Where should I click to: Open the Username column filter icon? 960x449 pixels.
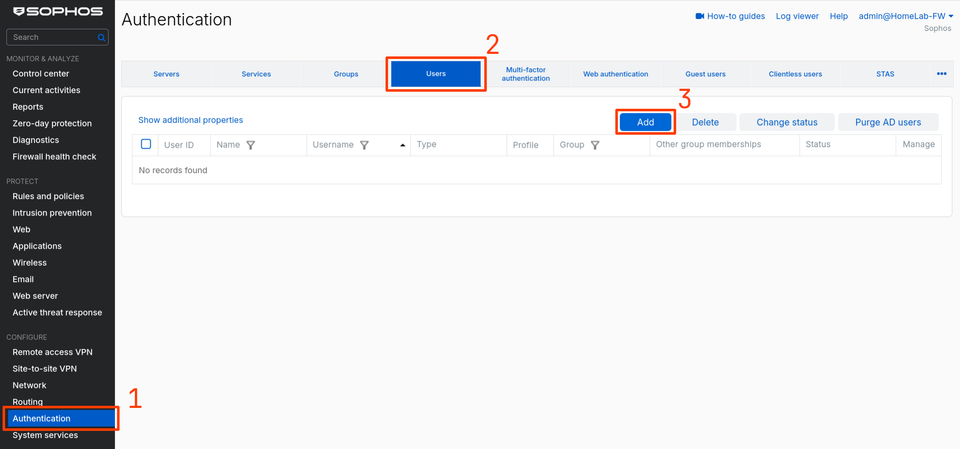[364, 145]
